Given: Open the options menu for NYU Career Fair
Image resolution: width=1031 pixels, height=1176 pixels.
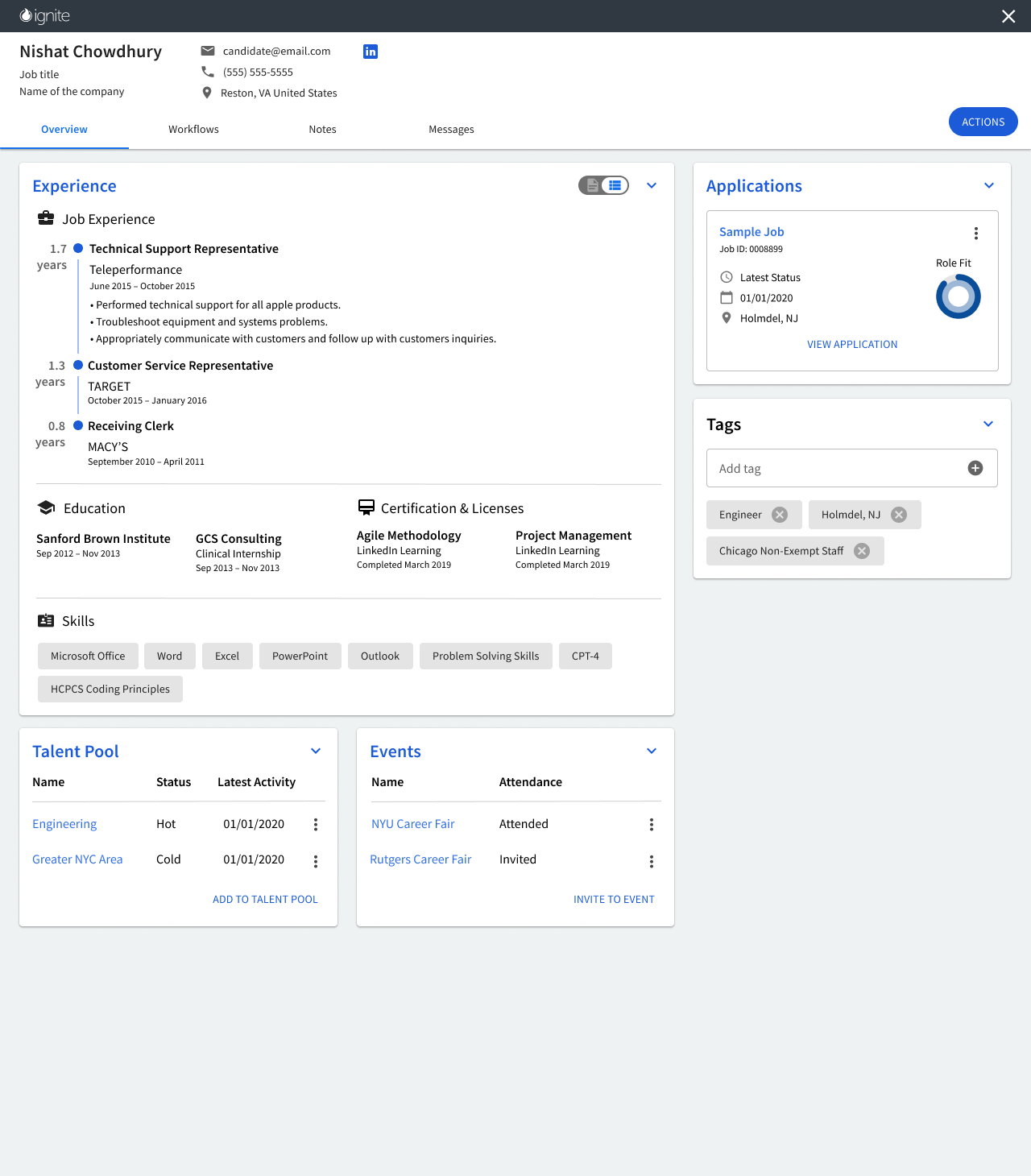Looking at the screenshot, I should pyautogui.click(x=652, y=825).
